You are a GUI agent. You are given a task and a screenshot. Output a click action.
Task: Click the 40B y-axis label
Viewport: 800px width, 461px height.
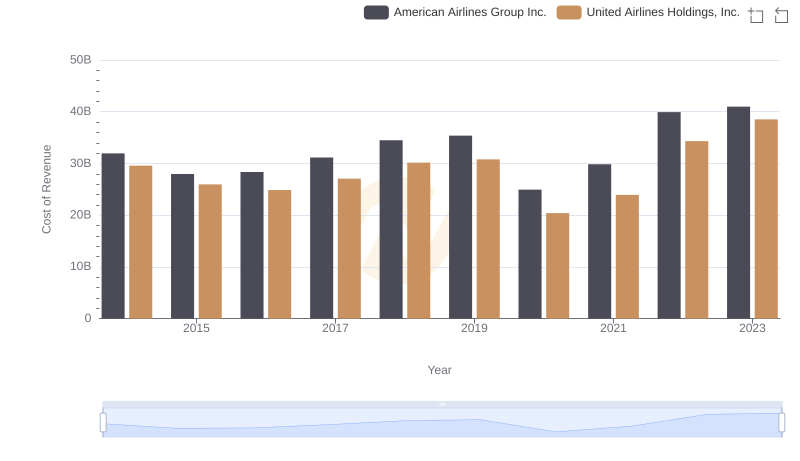pos(81,112)
